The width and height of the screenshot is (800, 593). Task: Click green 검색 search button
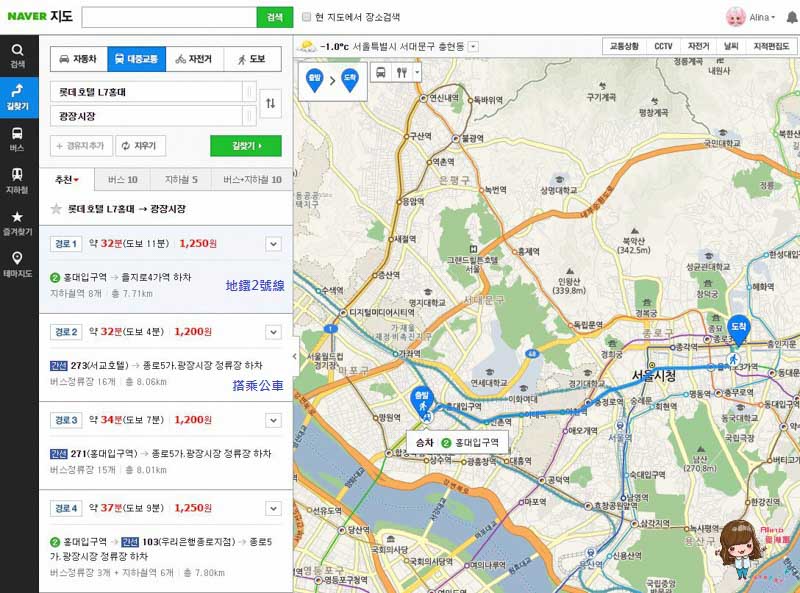coord(274,17)
